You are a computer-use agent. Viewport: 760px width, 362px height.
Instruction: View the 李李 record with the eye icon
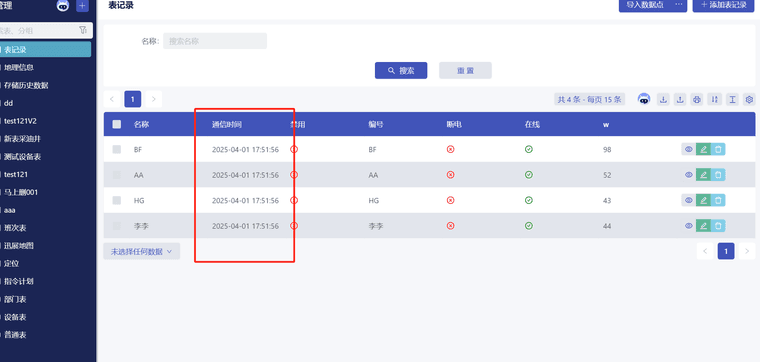(688, 226)
